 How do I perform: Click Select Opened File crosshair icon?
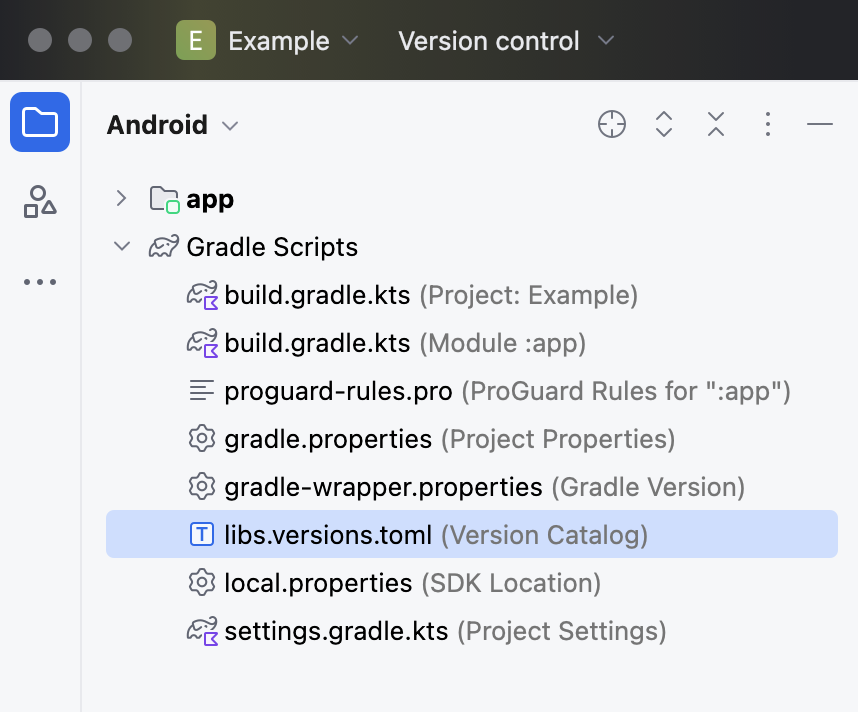[x=612, y=124]
